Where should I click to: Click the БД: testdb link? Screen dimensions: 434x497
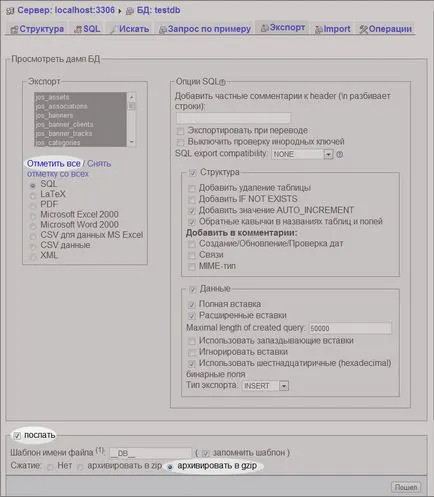[x=158, y=10]
